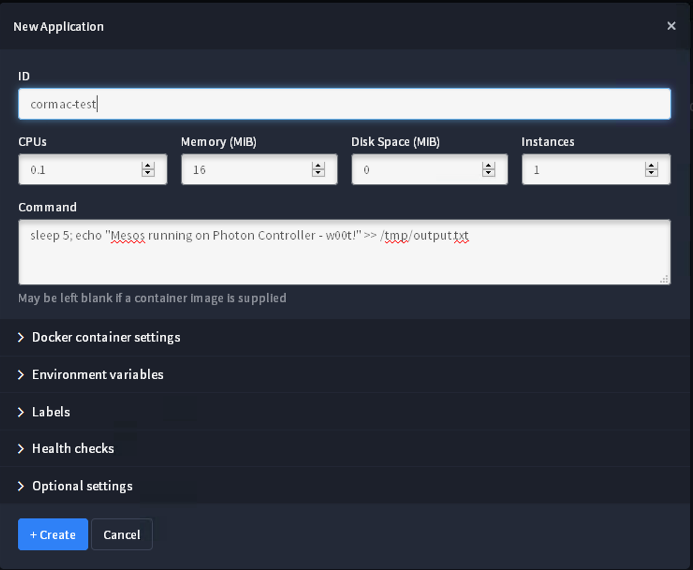Expand the Health checks section
The width and height of the screenshot is (693, 570).
pyautogui.click(x=72, y=448)
